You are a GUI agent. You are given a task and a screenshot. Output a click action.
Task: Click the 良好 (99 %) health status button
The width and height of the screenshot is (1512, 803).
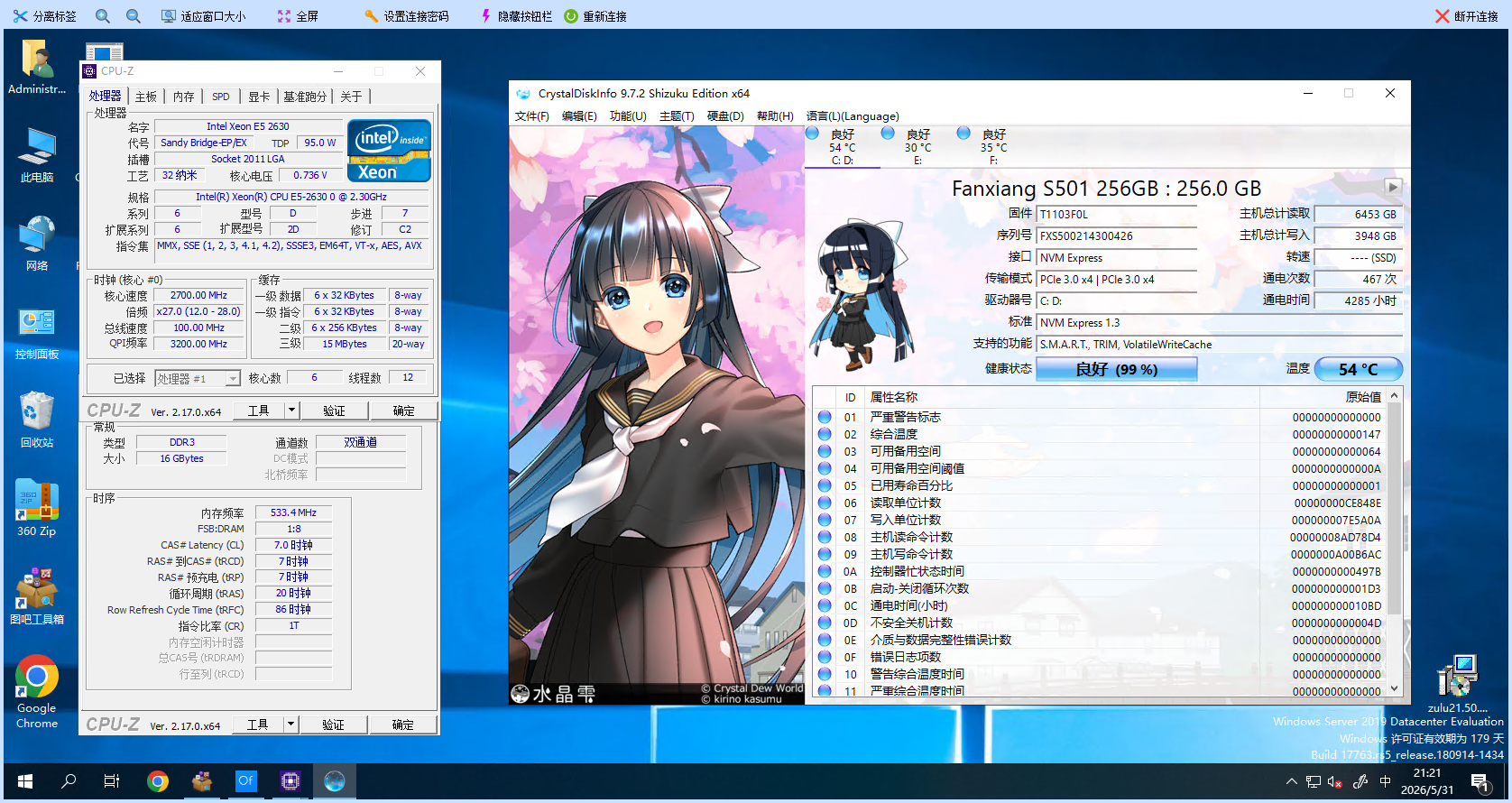tap(1117, 369)
